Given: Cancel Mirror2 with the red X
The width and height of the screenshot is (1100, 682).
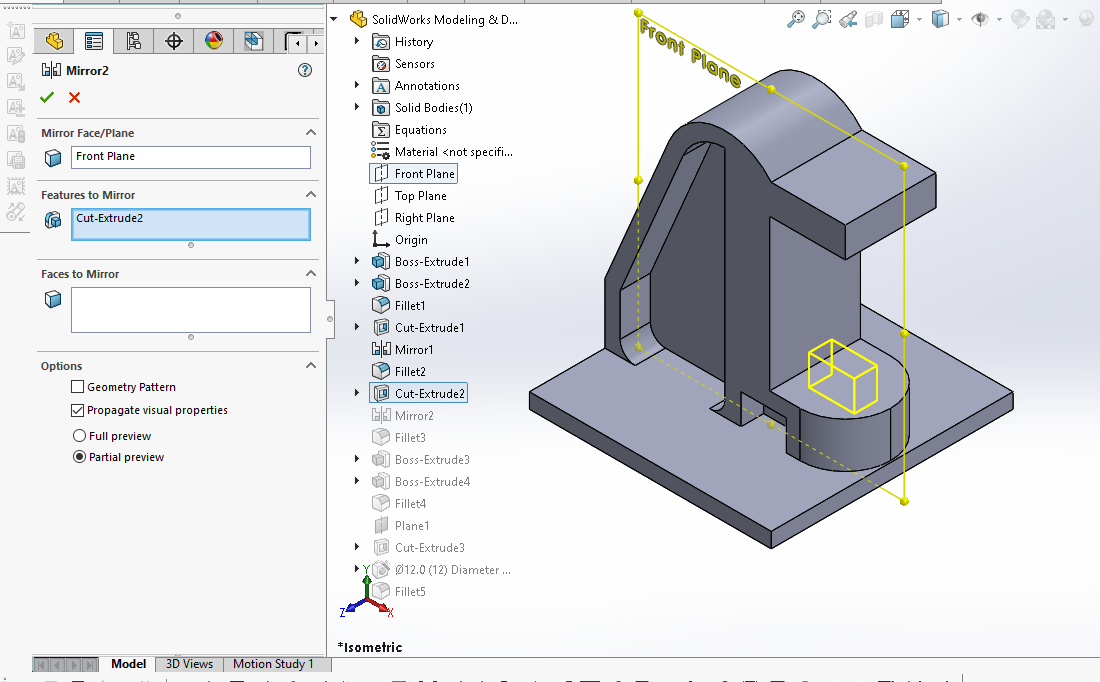Looking at the screenshot, I should 74,97.
